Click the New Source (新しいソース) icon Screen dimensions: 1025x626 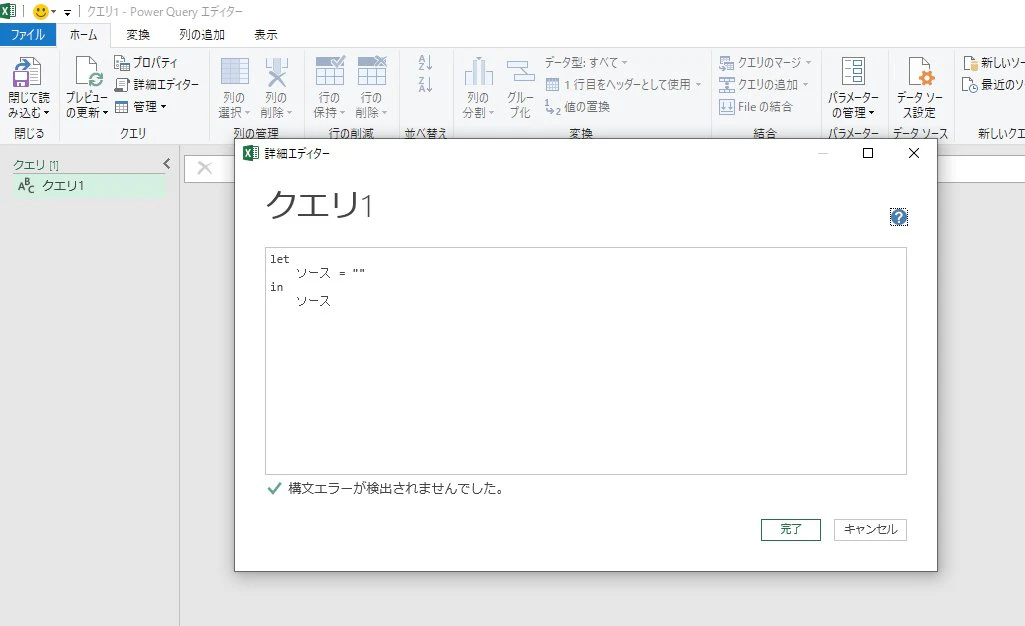970,63
